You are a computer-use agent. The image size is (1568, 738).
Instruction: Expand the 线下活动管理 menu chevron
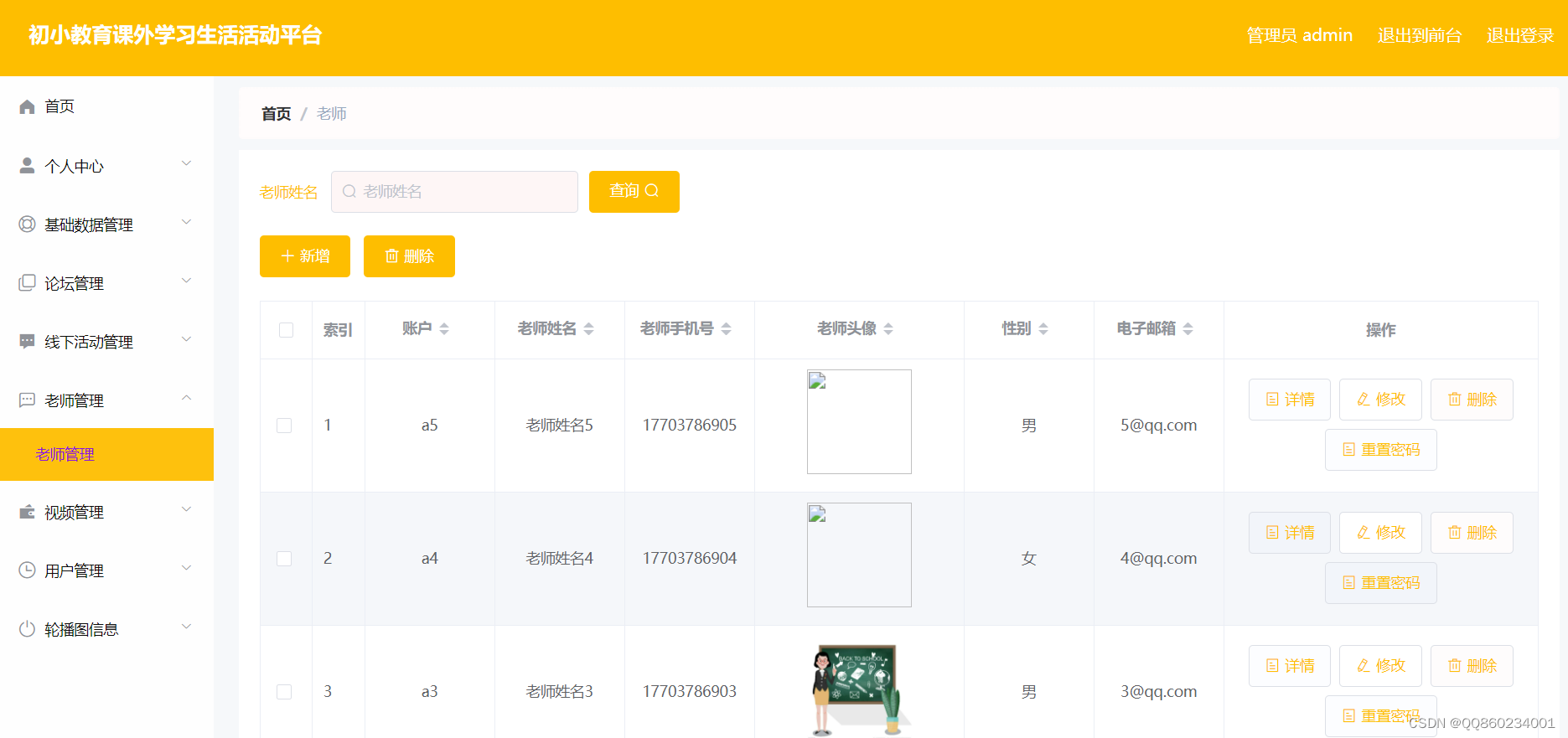tap(187, 339)
